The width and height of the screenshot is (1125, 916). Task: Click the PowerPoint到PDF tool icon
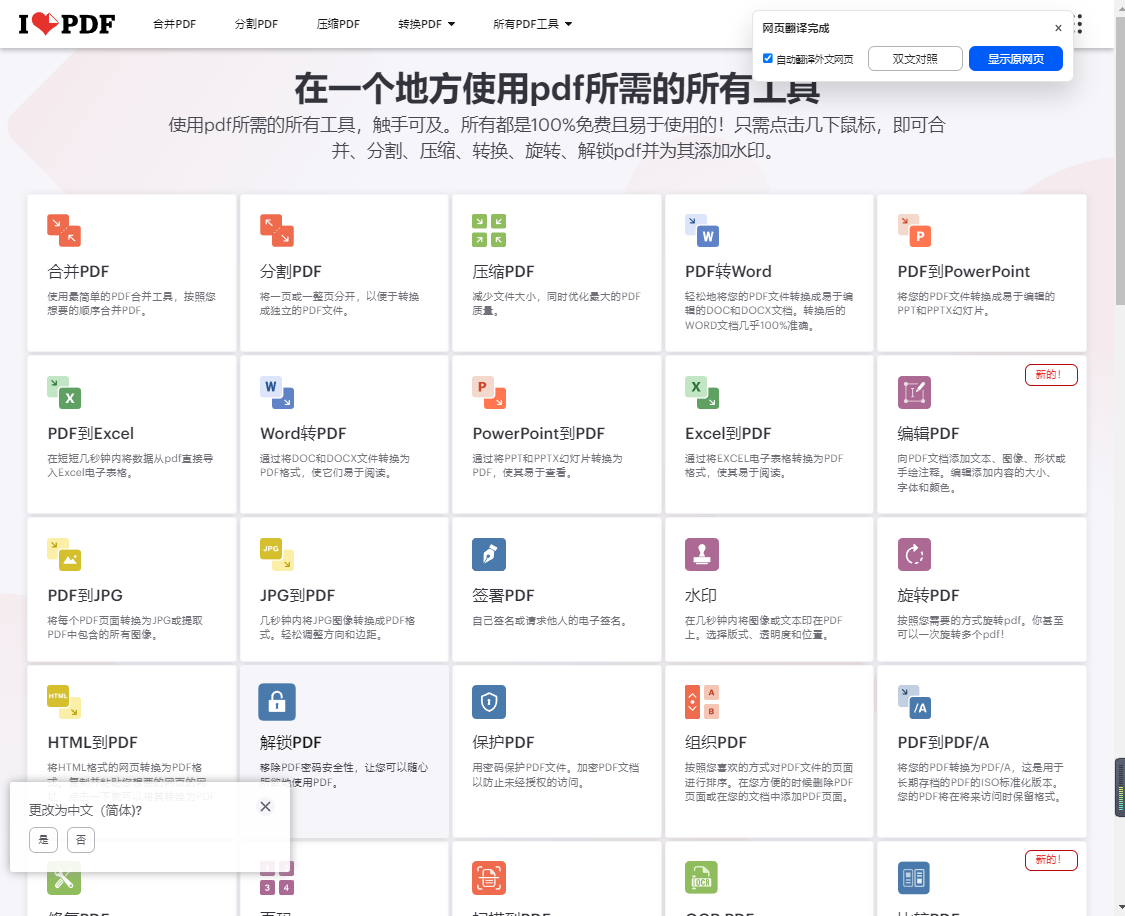coord(489,392)
